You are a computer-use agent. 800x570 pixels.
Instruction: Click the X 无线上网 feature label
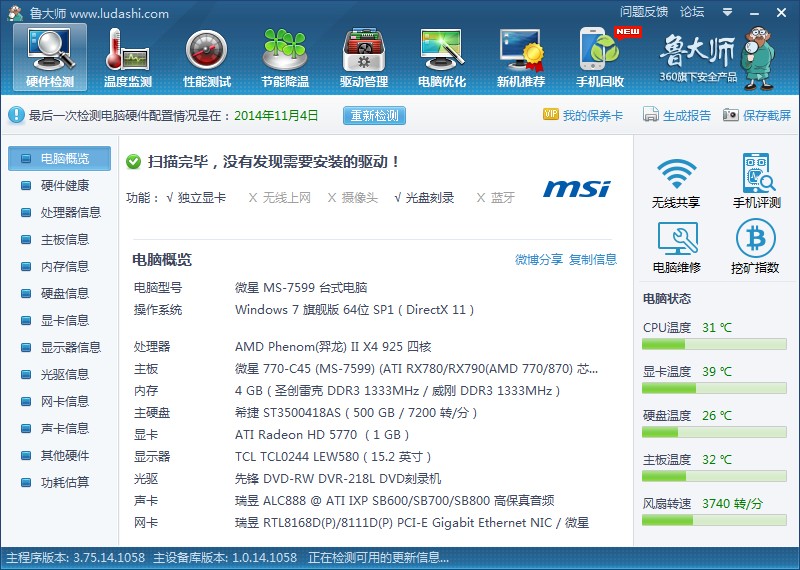click(x=280, y=198)
